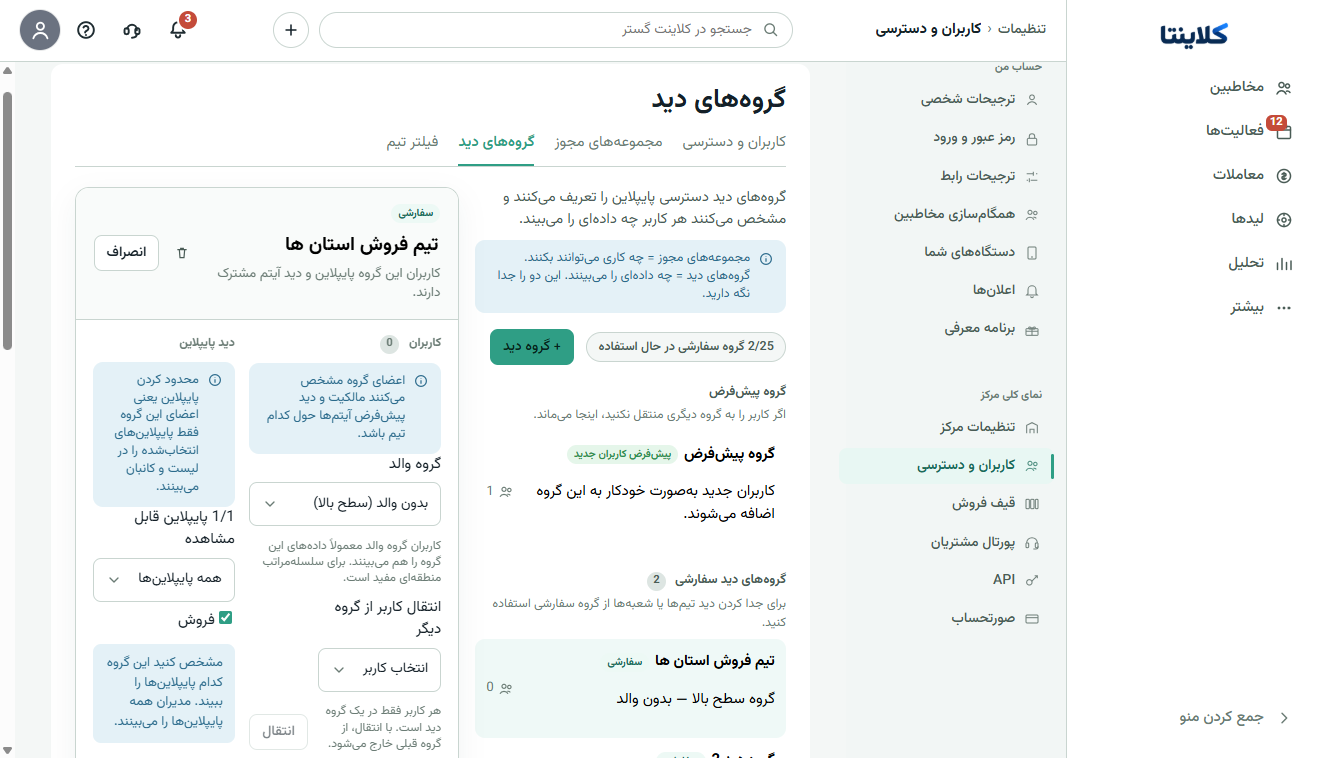This screenshot has width=1322, height=758.
Task: Select کاربران و دسترسی in settings sidebar
Action: click(946, 465)
